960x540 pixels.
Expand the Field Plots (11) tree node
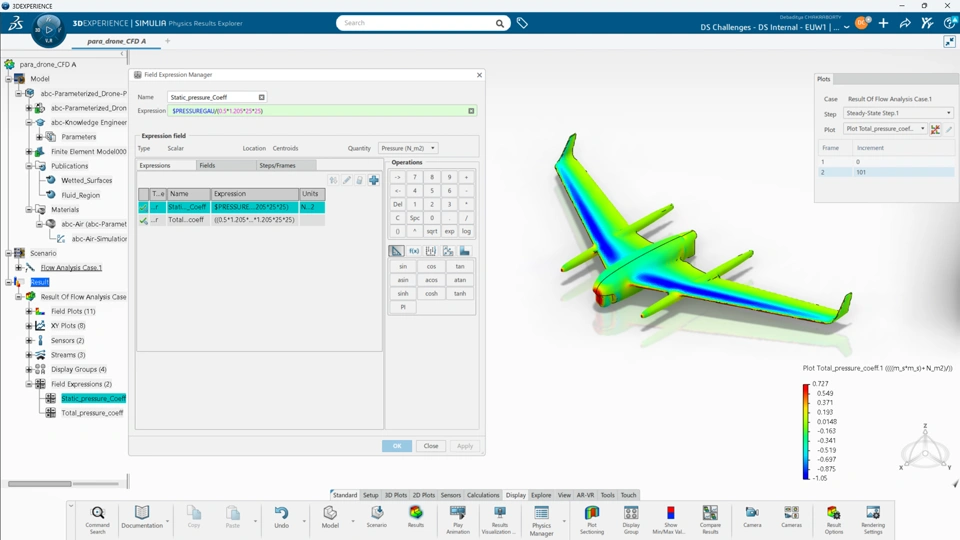point(29,311)
